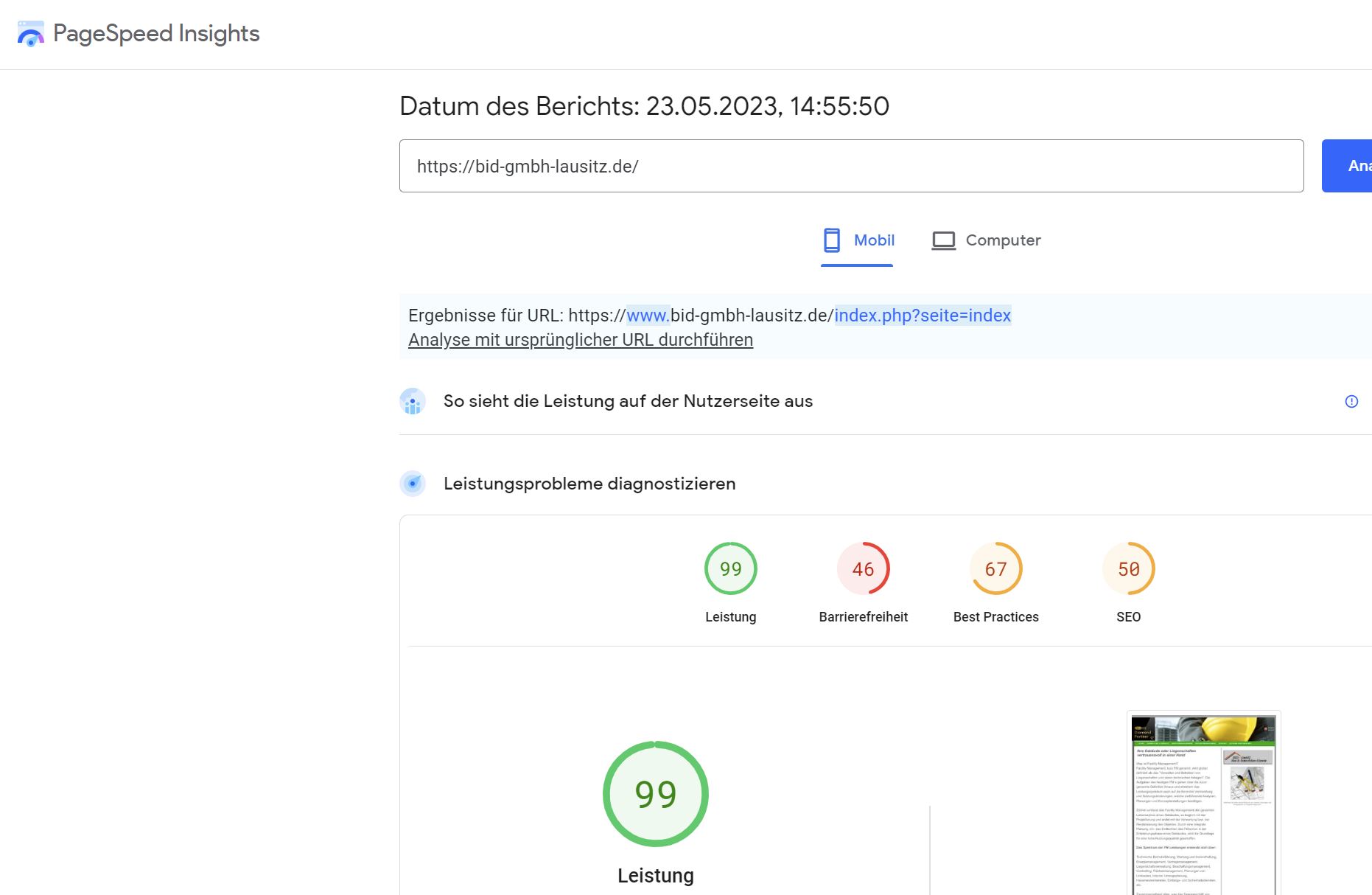Open the website screenshot thumbnail
Viewport: 1372px width, 895px height.
coord(1204,804)
